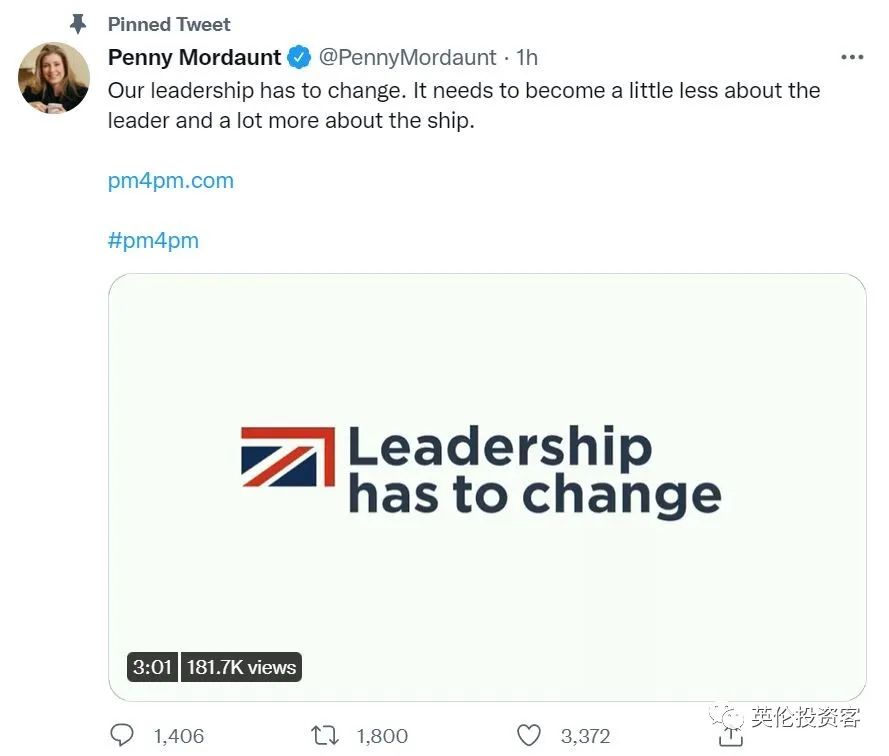Click the 3,372 likes count
Image resolution: width=889 pixels, height=756 pixels.
[585, 736]
